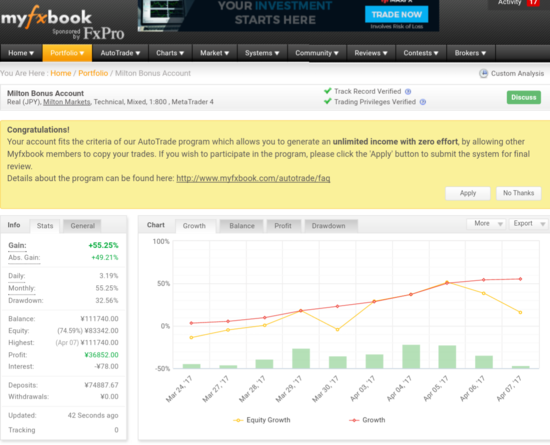550x445 pixels.
Task: Click the Trading Privileges Verified checkmark
Action: coord(328,101)
